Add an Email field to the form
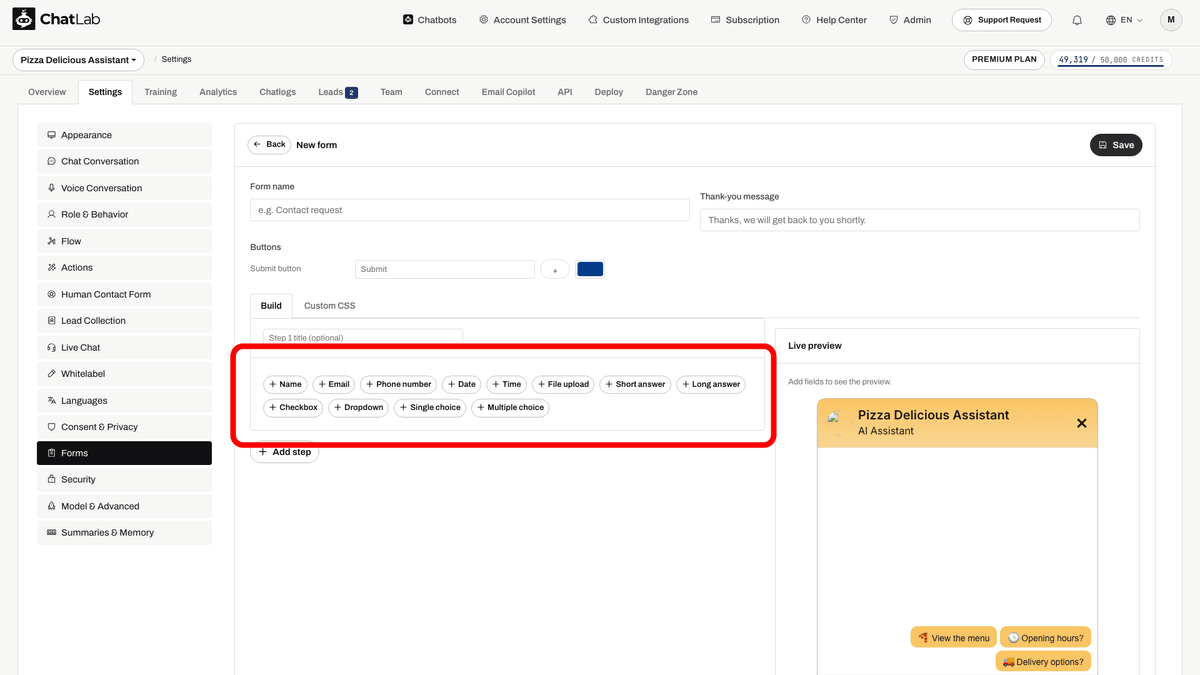 tap(334, 384)
